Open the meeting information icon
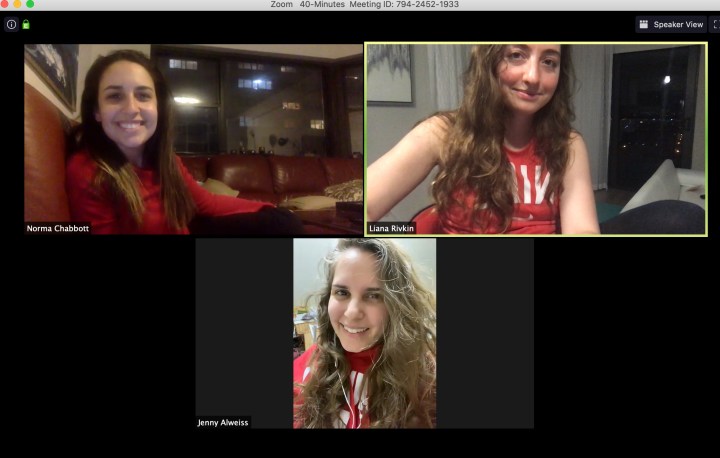 [x=11, y=24]
